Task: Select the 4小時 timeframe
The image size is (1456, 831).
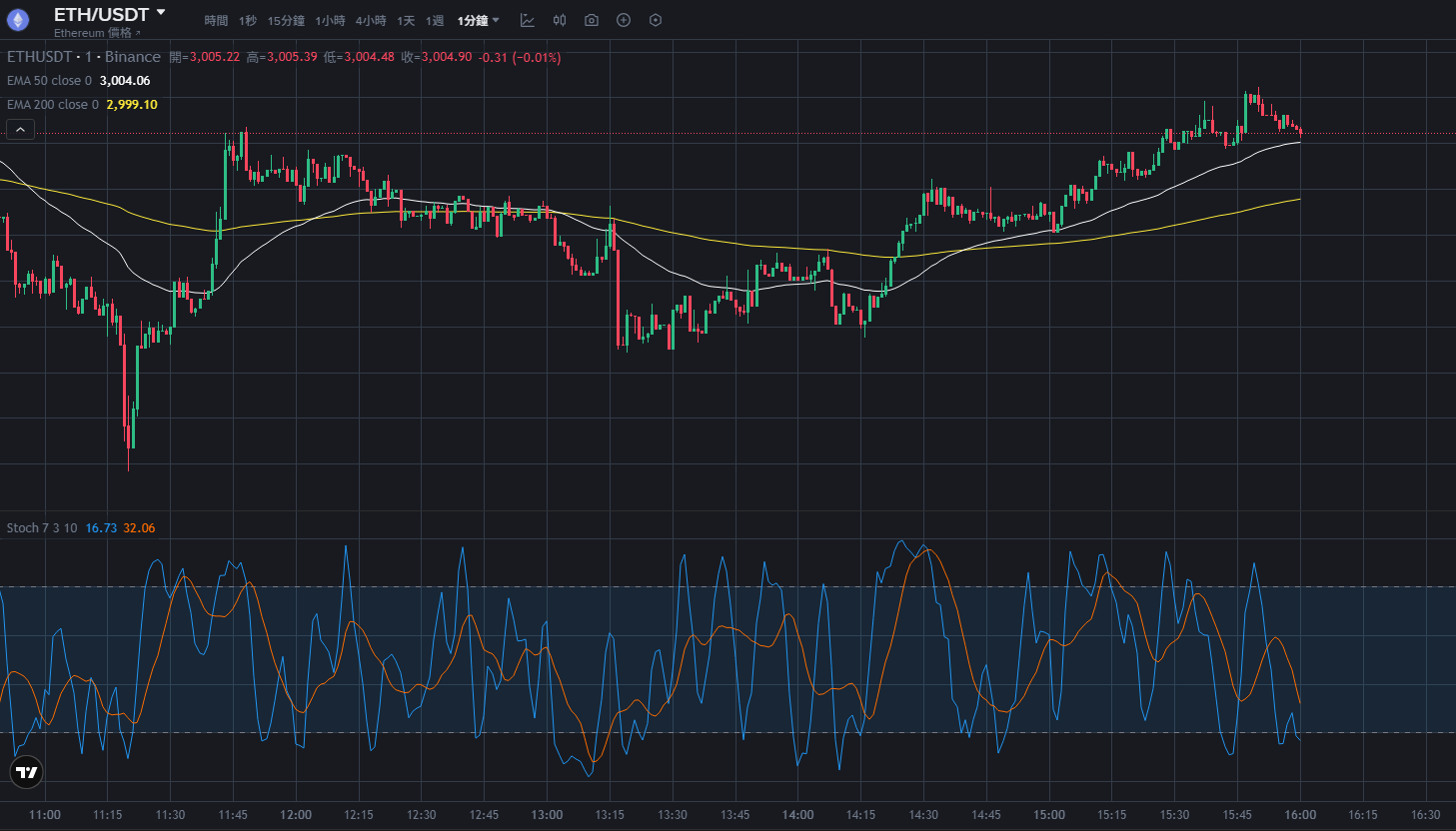Action: coord(371,21)
